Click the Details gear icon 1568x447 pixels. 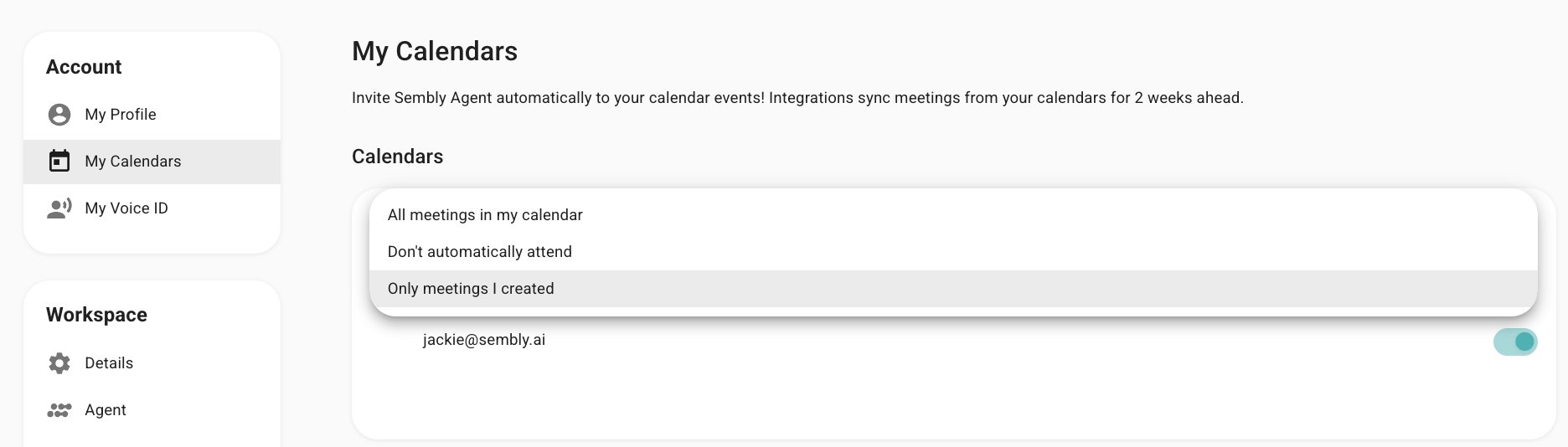[x=59, y=363]
